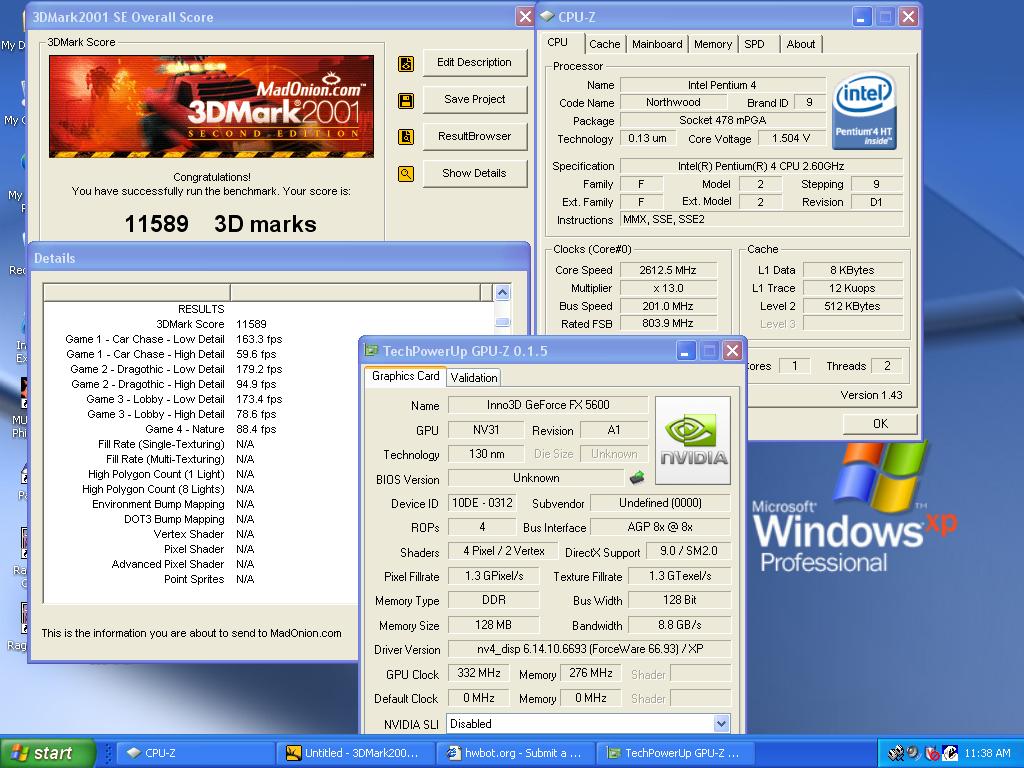1024x768 pixels.
Task: Open the Cache tab in CPU-Z
Action: point(604,44)
